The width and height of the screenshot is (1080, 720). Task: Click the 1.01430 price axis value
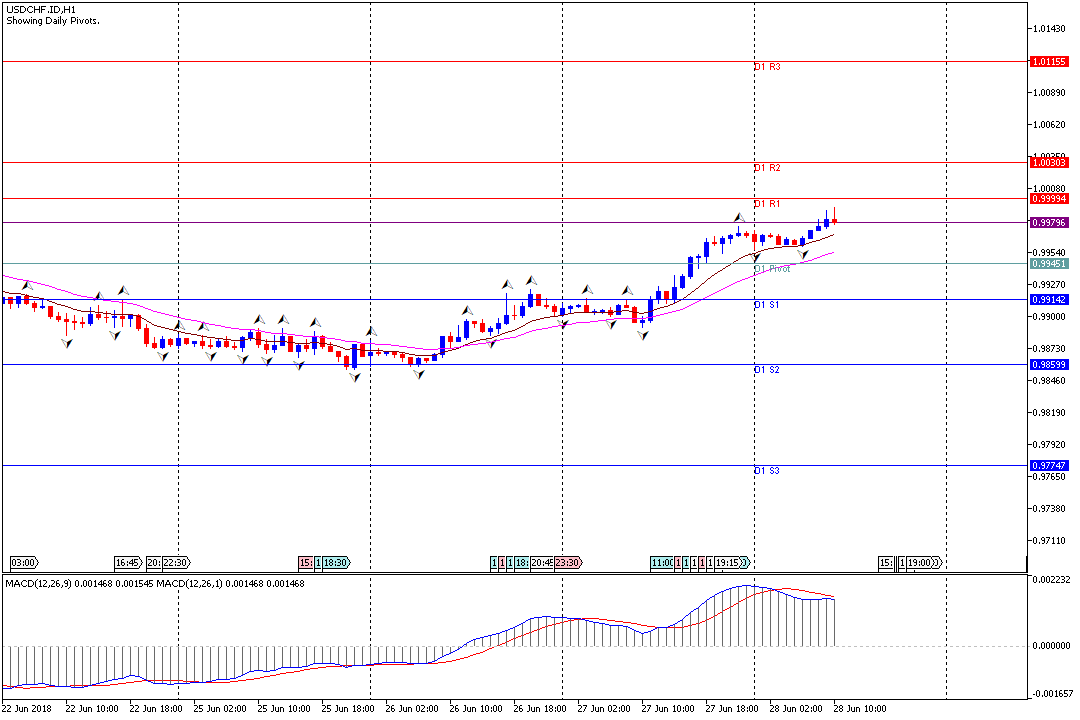(x=1049, y=29)
